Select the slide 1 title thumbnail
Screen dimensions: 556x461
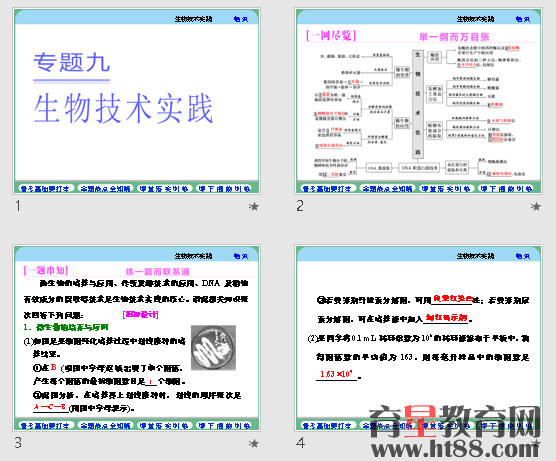point(137,101)
